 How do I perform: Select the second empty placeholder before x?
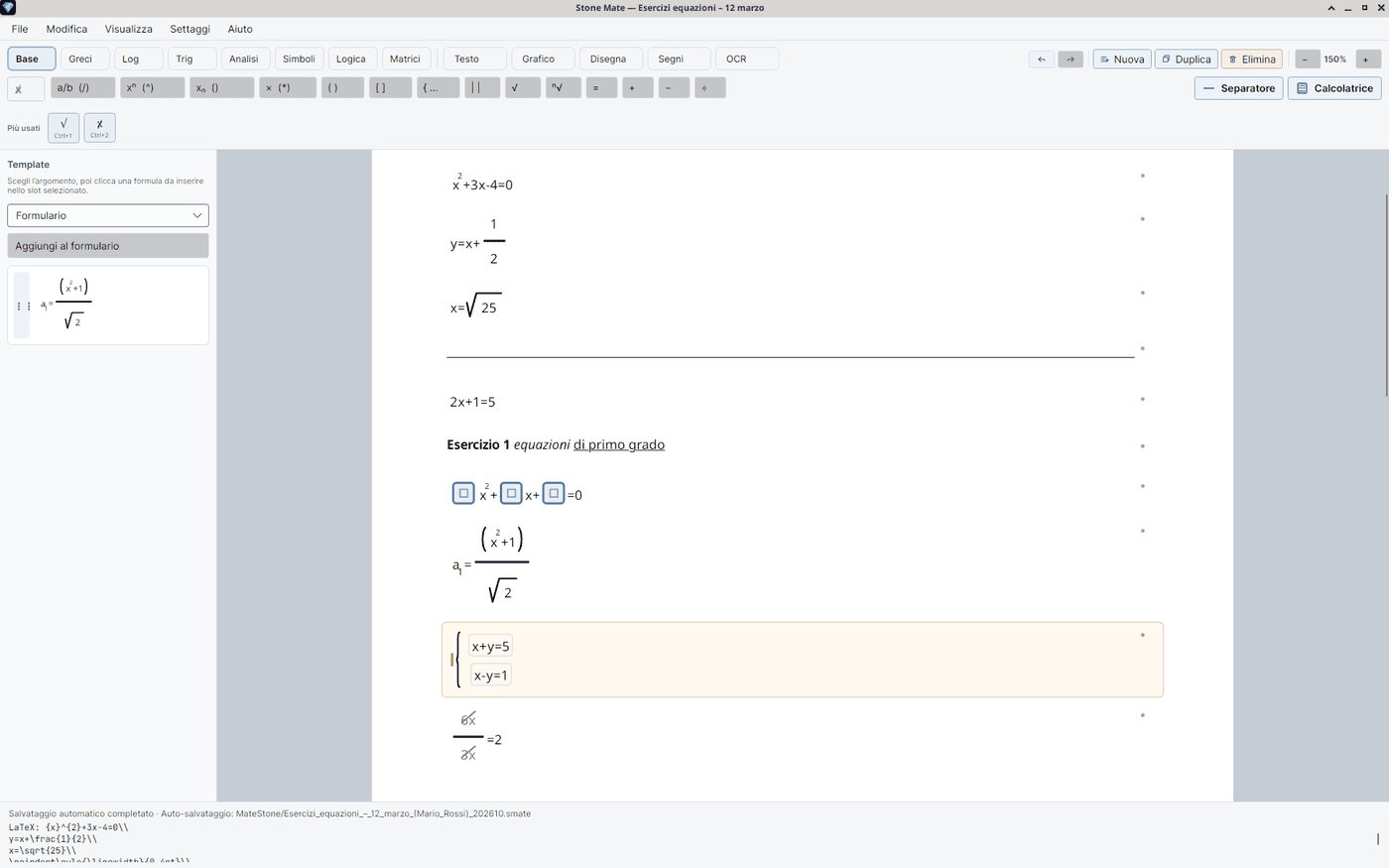[511, 493]
